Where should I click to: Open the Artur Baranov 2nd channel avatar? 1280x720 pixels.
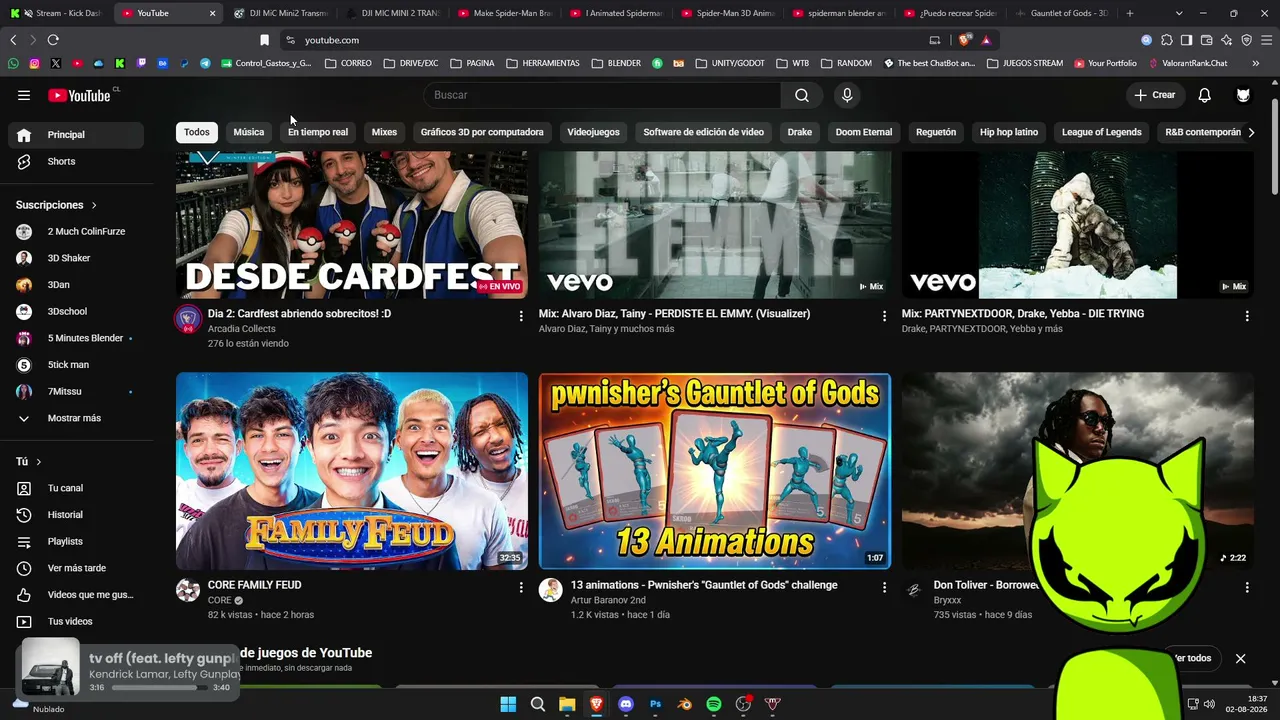point(551,590)
